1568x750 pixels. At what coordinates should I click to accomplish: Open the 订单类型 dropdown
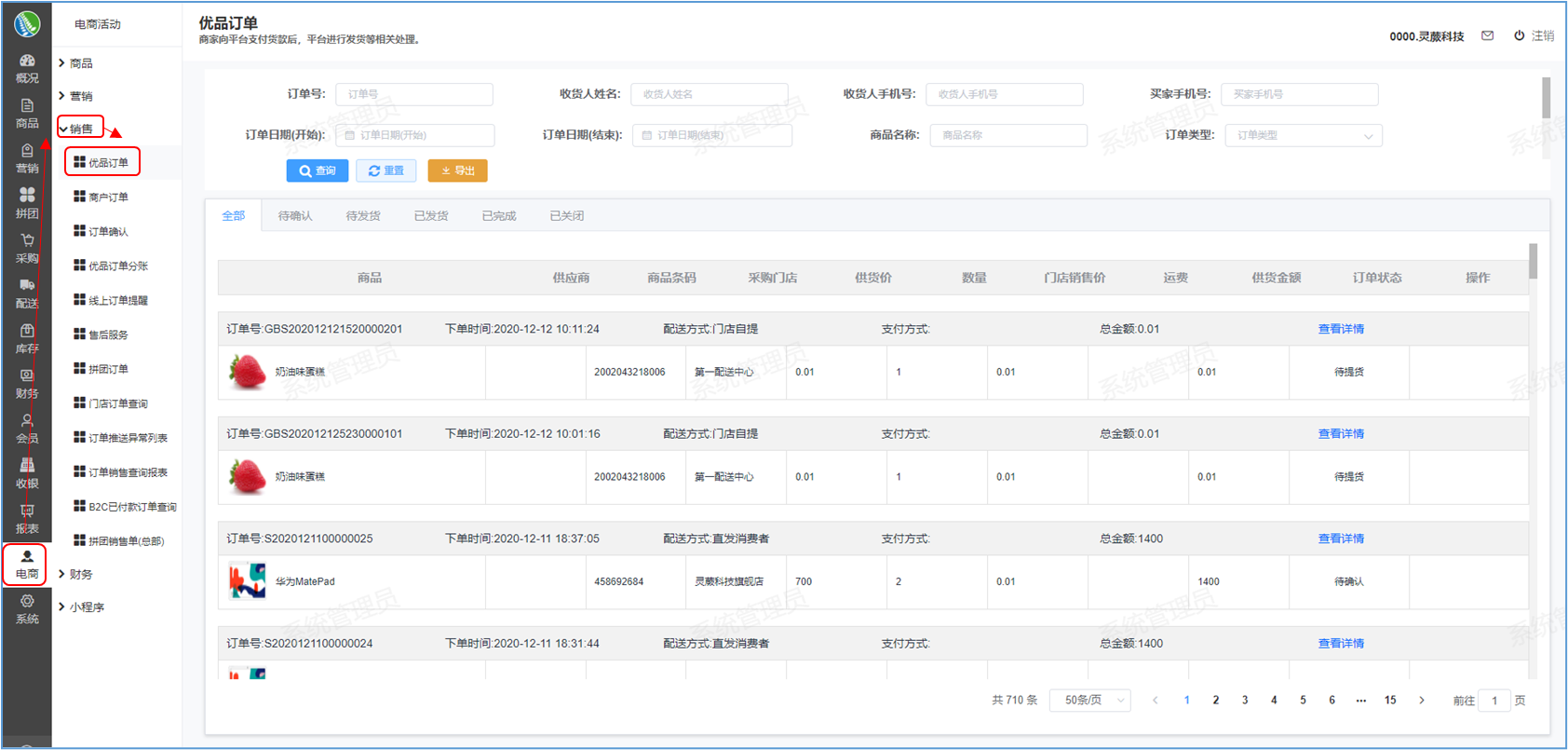coord(1303,135)
